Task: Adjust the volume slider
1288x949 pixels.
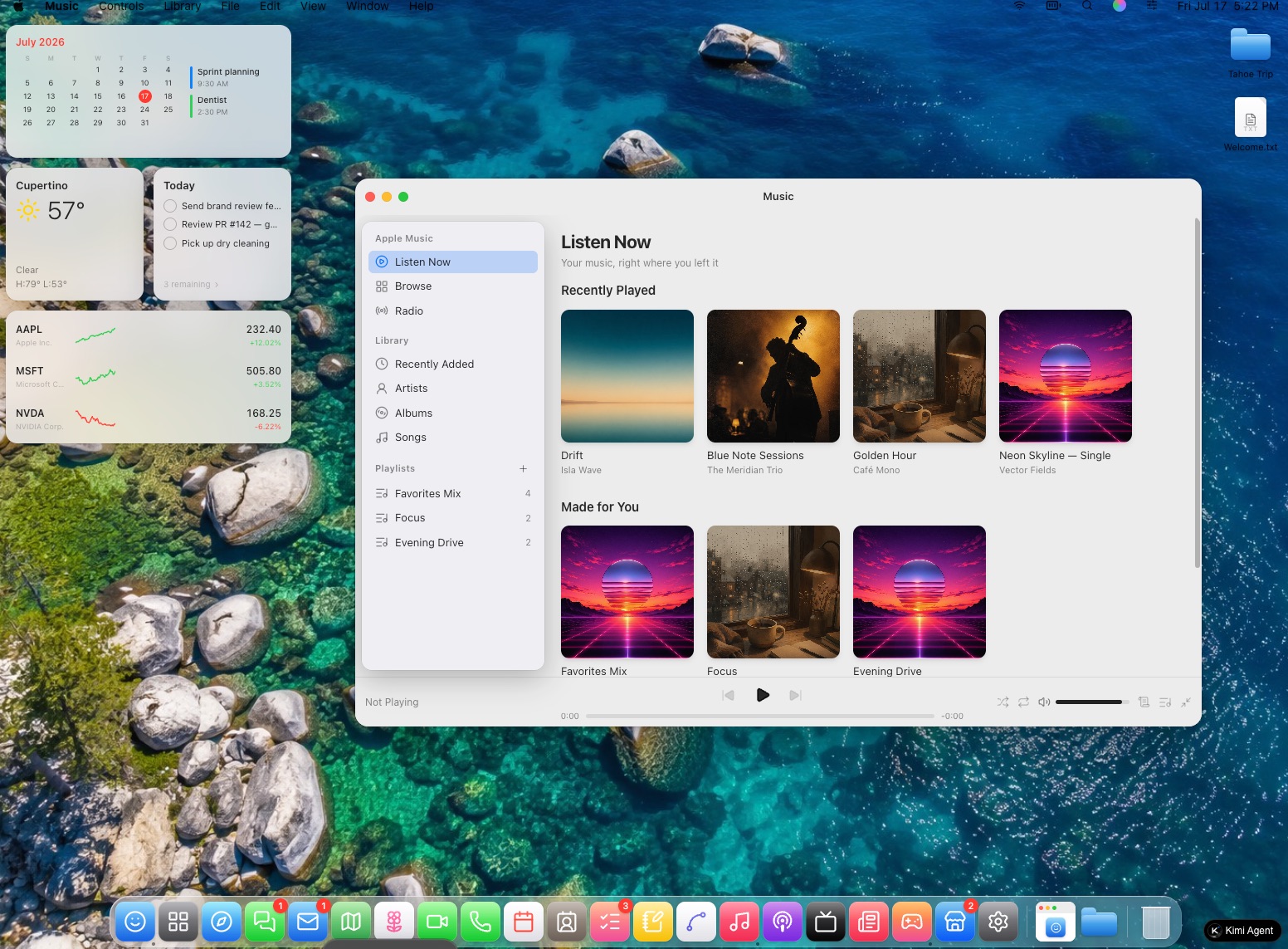Action: pyautogui.click(x=1092, y=702)
